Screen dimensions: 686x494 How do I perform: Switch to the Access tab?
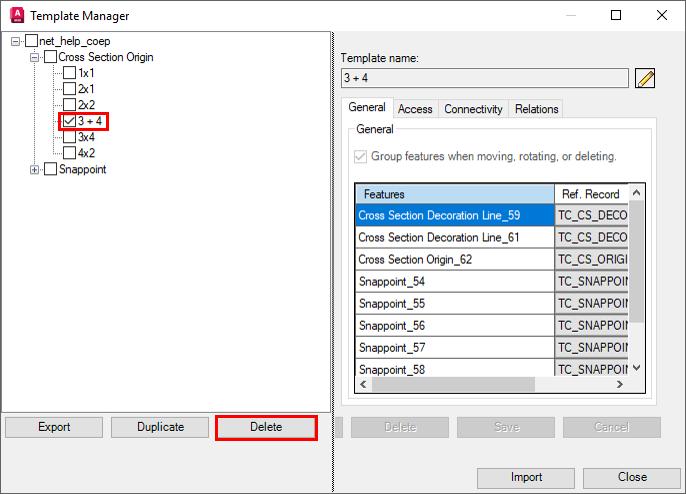415,109
